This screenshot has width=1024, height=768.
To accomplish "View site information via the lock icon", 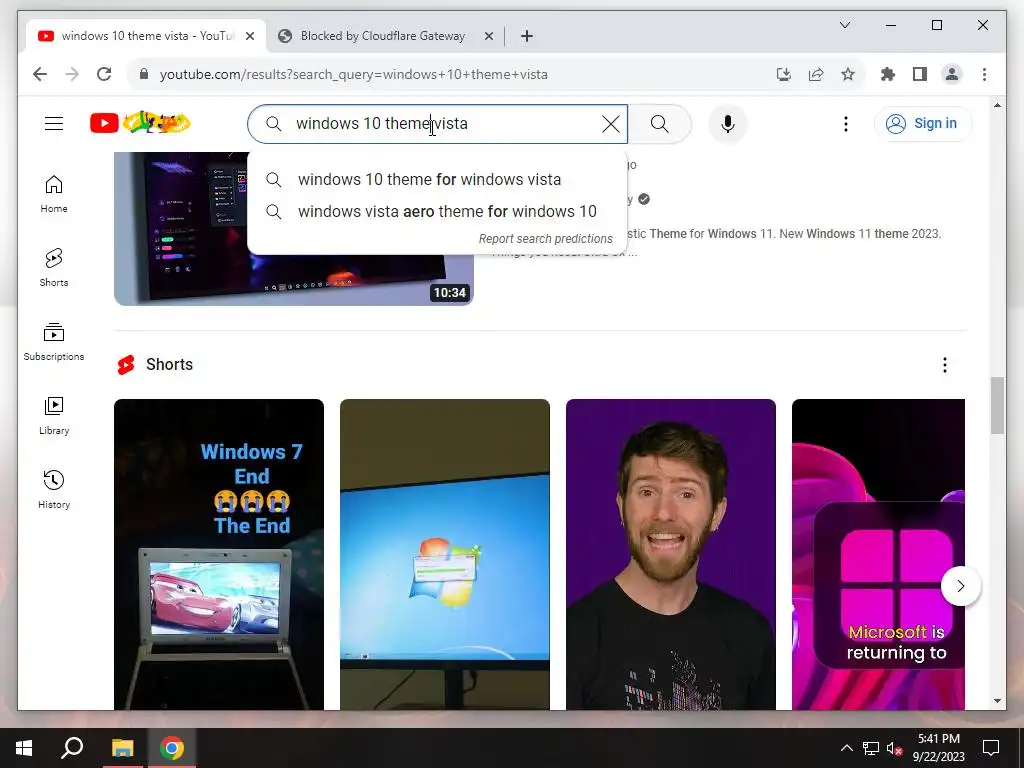I will (144, 74).
